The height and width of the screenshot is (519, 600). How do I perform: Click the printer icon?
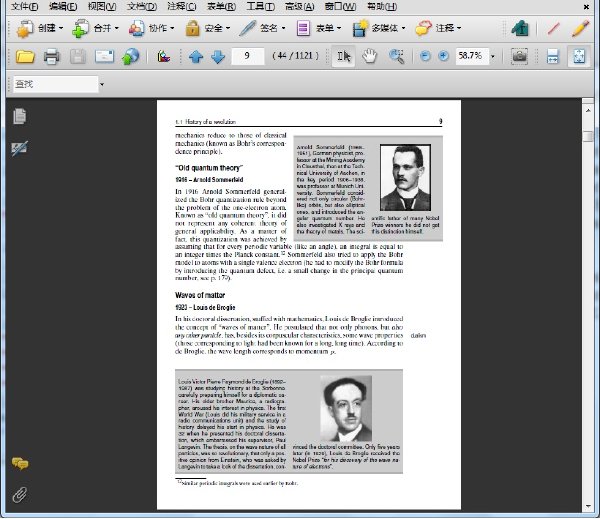[x=52, y=57]
